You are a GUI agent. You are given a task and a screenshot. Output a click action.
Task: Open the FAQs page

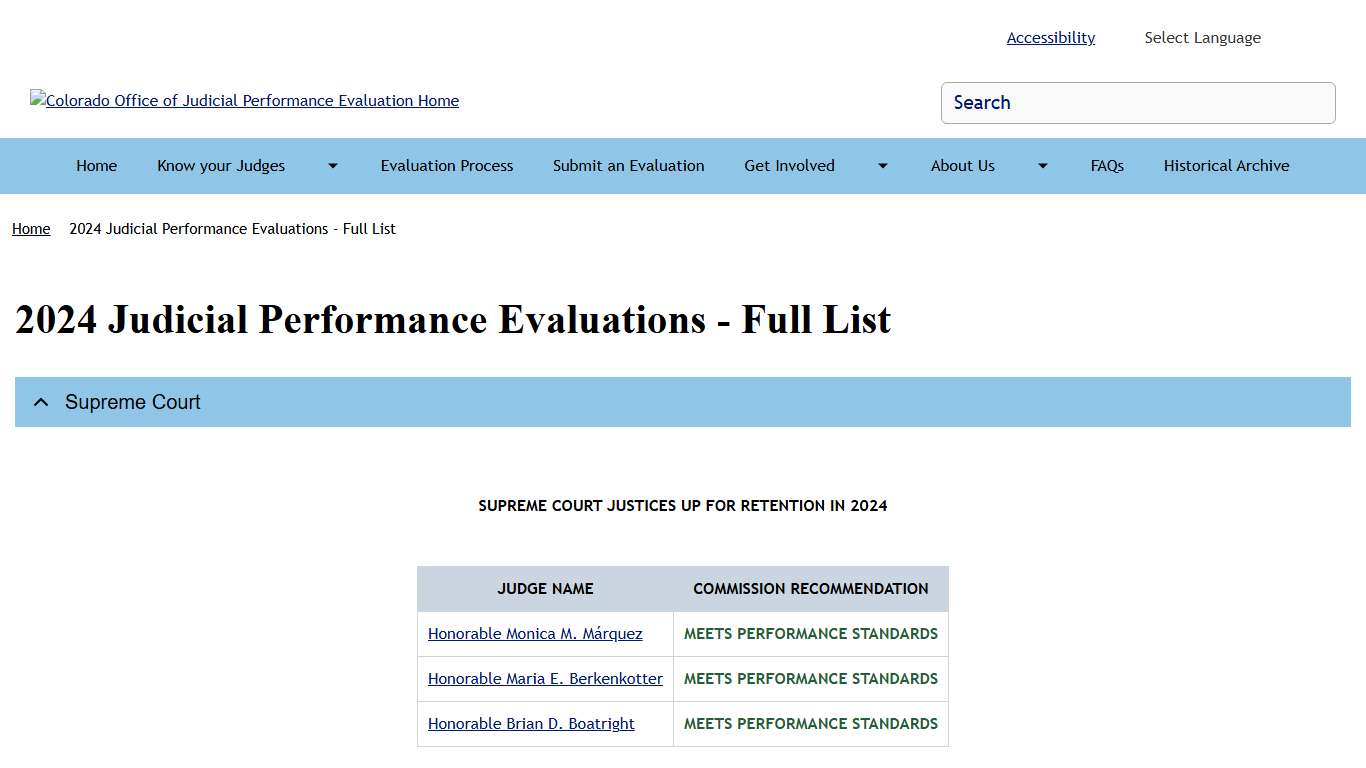[1107, 166]
